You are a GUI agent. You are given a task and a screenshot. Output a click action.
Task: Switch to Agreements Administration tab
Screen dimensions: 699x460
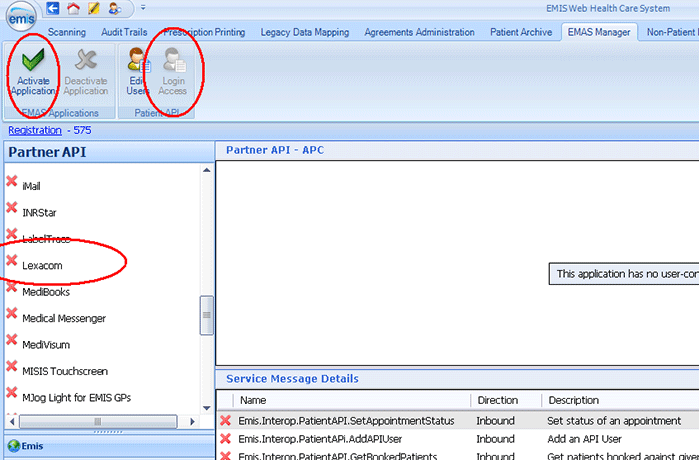pos(419,32)
